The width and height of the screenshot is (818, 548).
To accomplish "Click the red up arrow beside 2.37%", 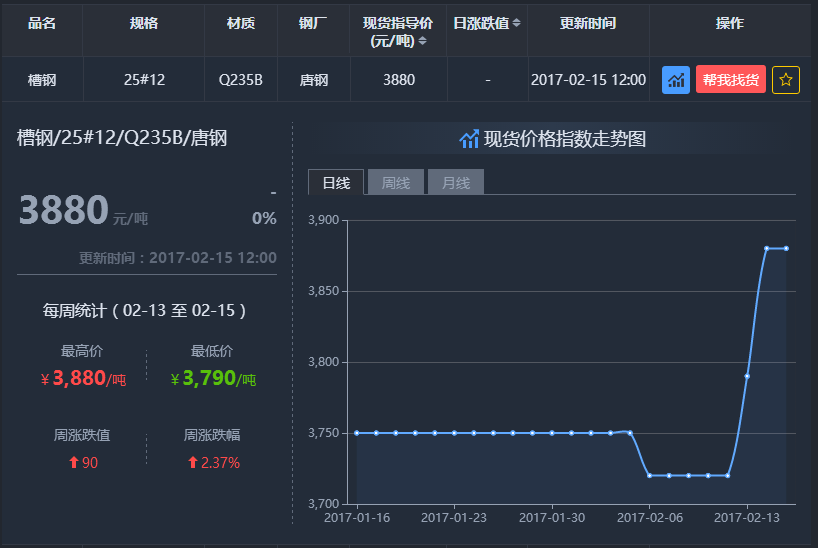I will click(x=192, y=463).
